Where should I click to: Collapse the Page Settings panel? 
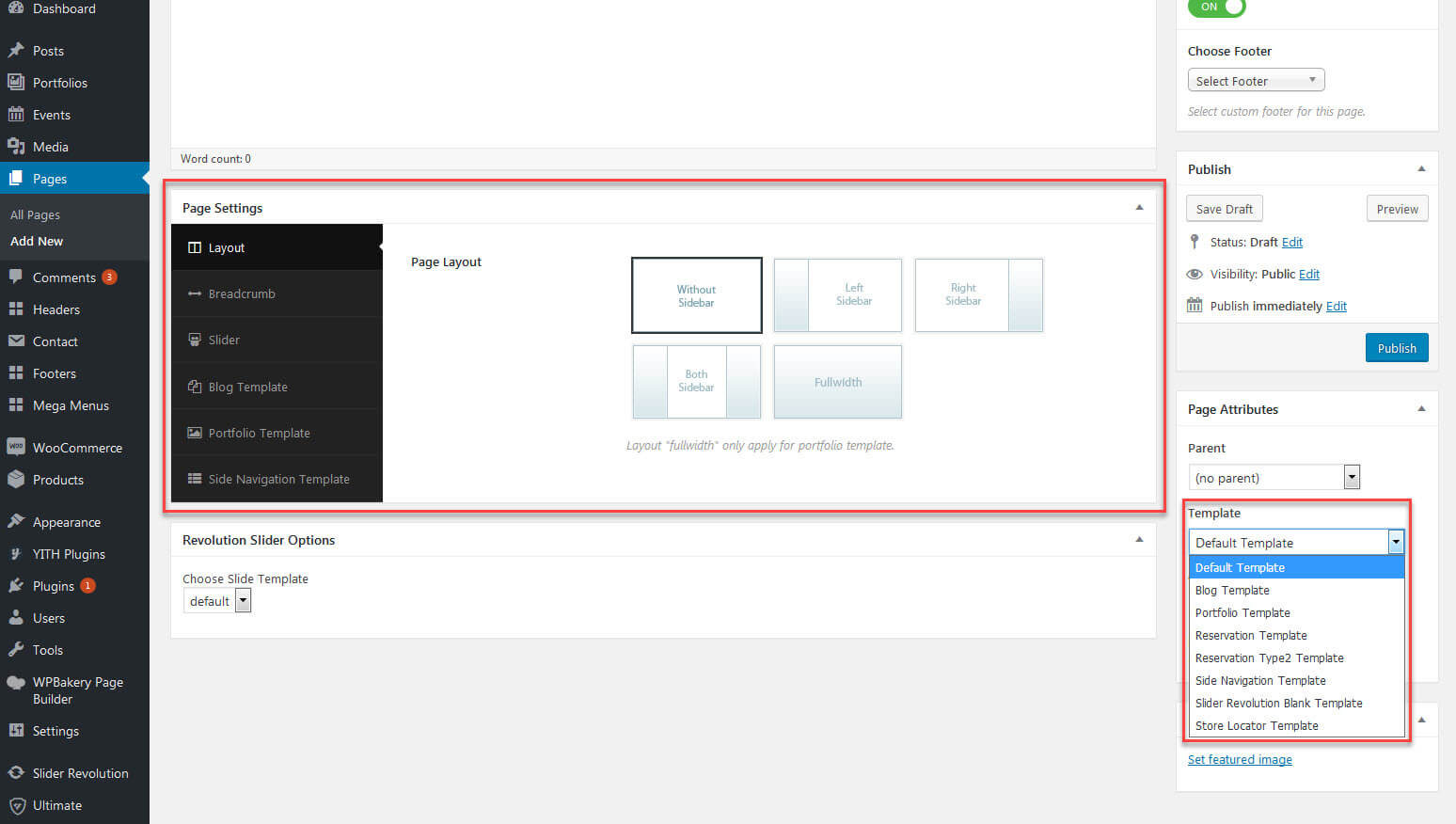(1139, 208)
